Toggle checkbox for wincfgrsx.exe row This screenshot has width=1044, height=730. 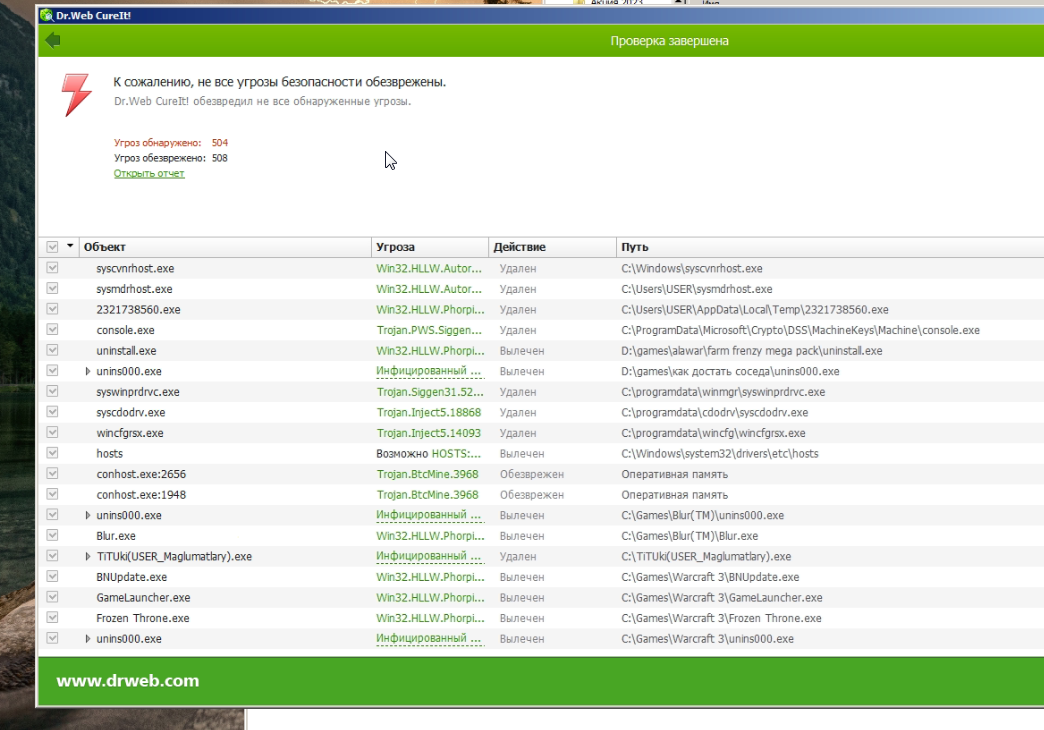tap(52, 432)
